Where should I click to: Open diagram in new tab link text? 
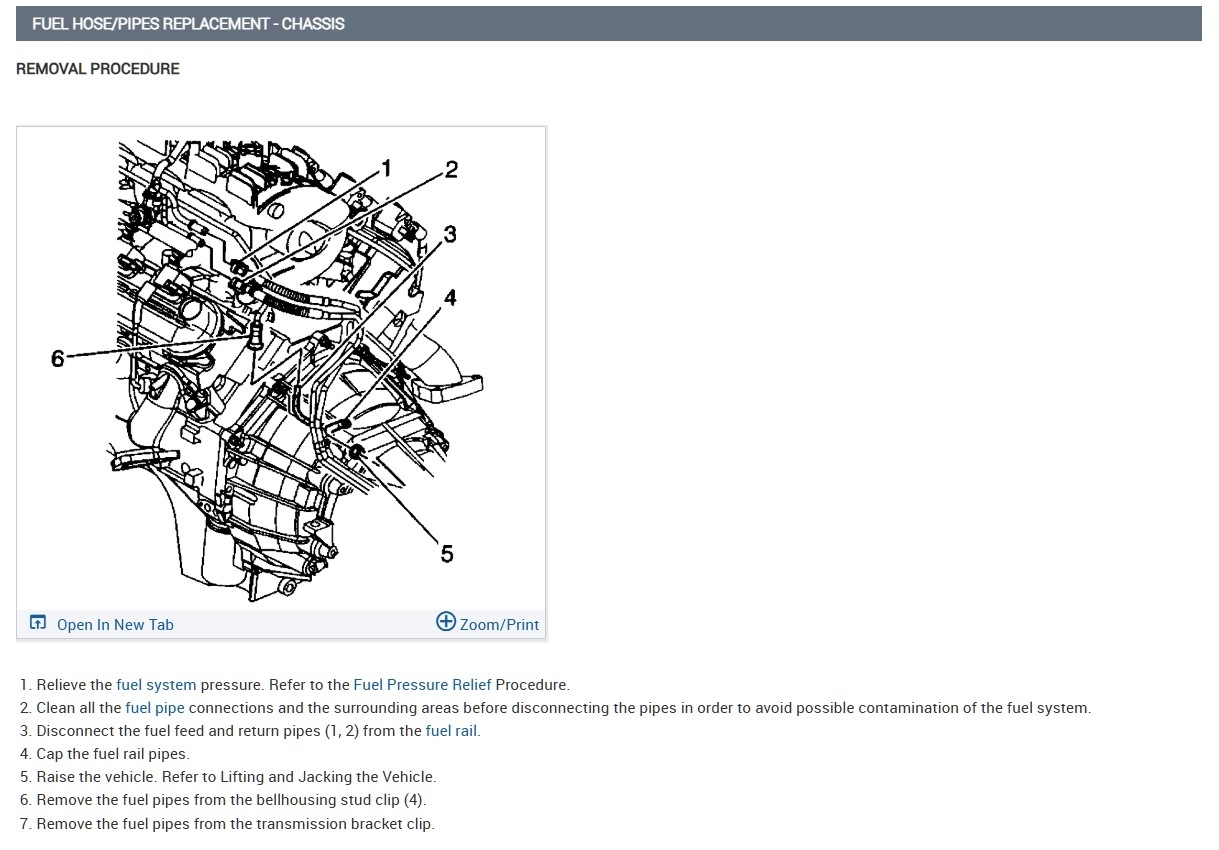(115, 625)
